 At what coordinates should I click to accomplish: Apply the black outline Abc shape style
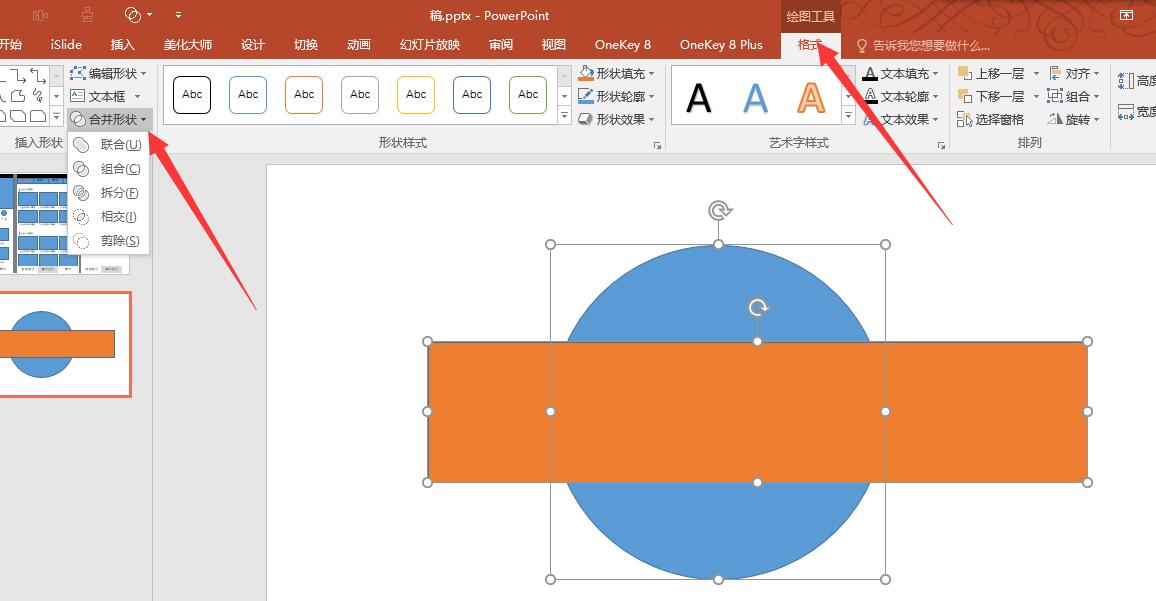[x=192, y=95]
